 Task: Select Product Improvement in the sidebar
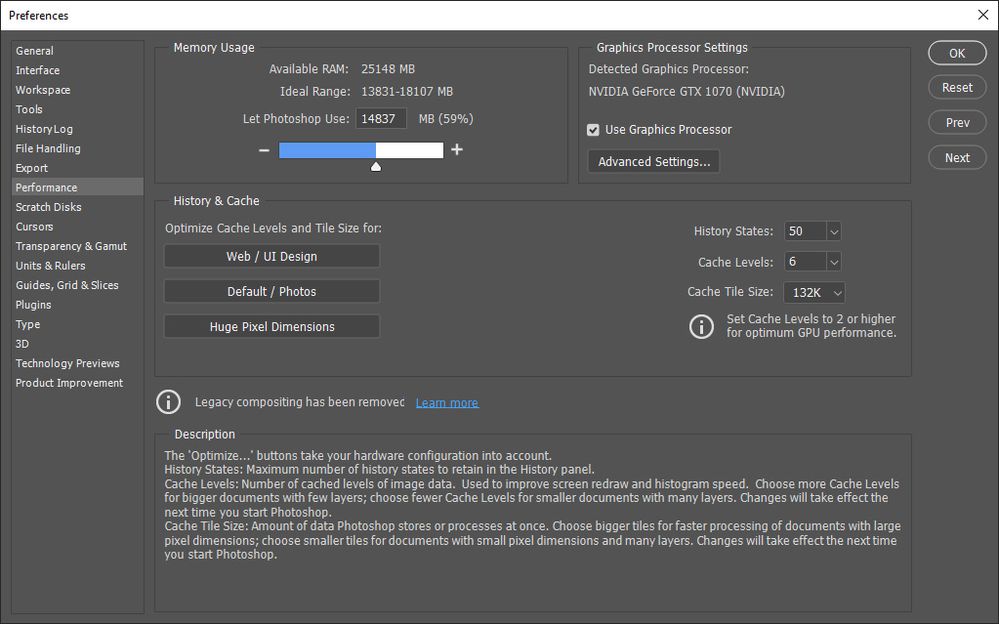click(77, 383)
